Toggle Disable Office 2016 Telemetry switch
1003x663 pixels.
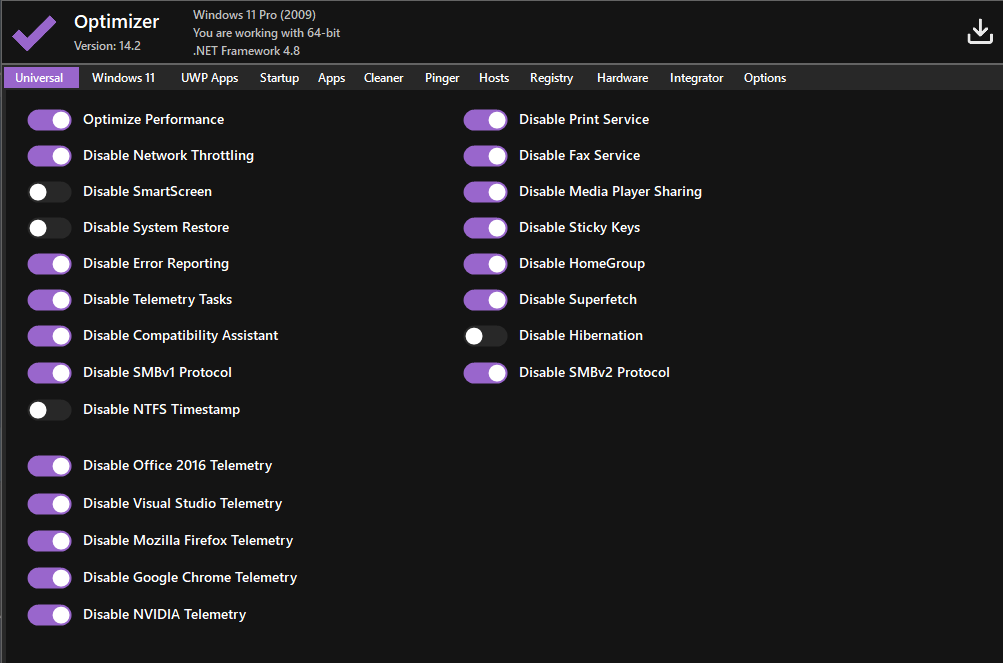[49, 466]
